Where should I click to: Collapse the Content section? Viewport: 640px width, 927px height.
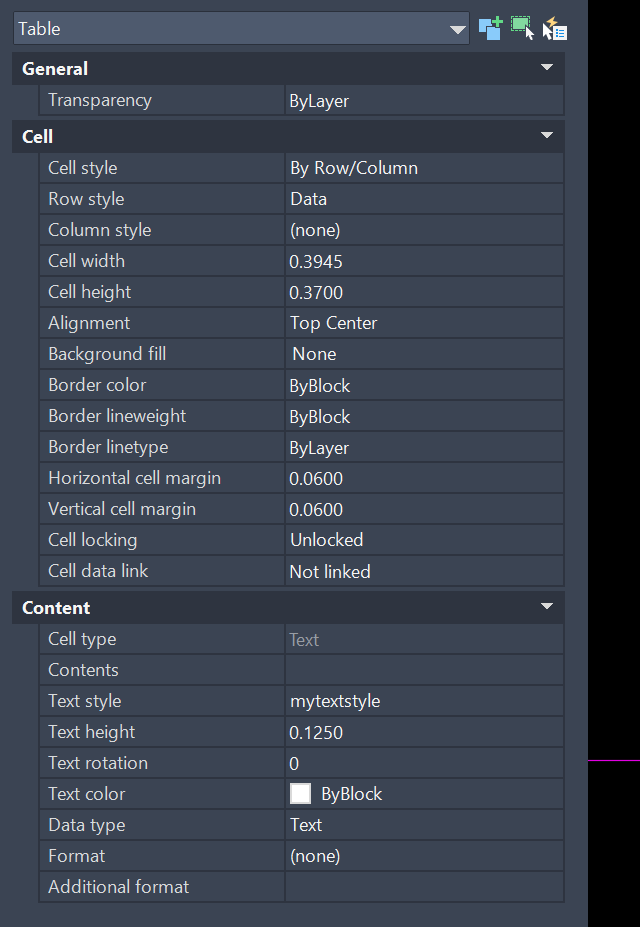click(x=546, y=607)
